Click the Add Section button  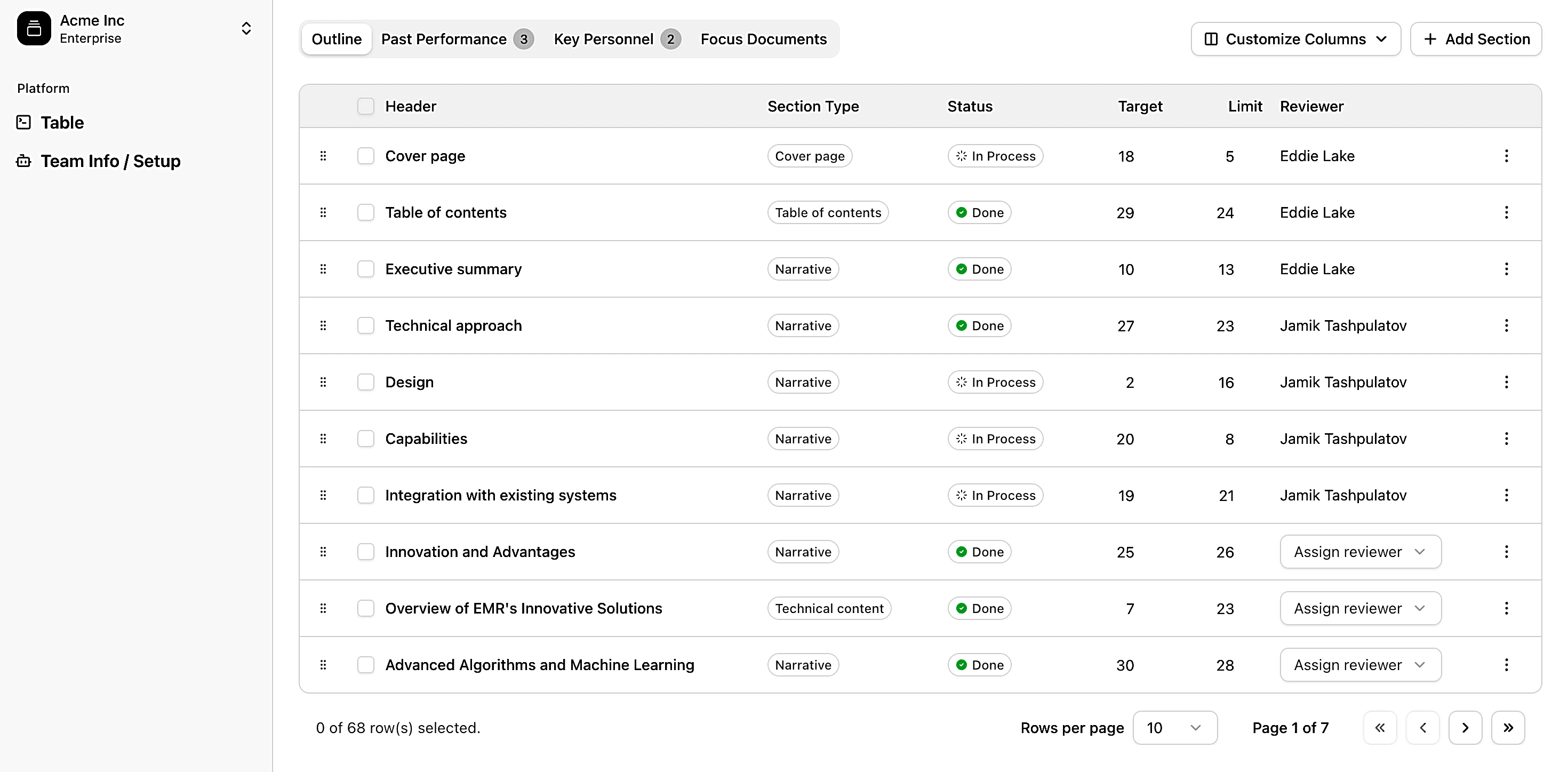click(1476, 38)
